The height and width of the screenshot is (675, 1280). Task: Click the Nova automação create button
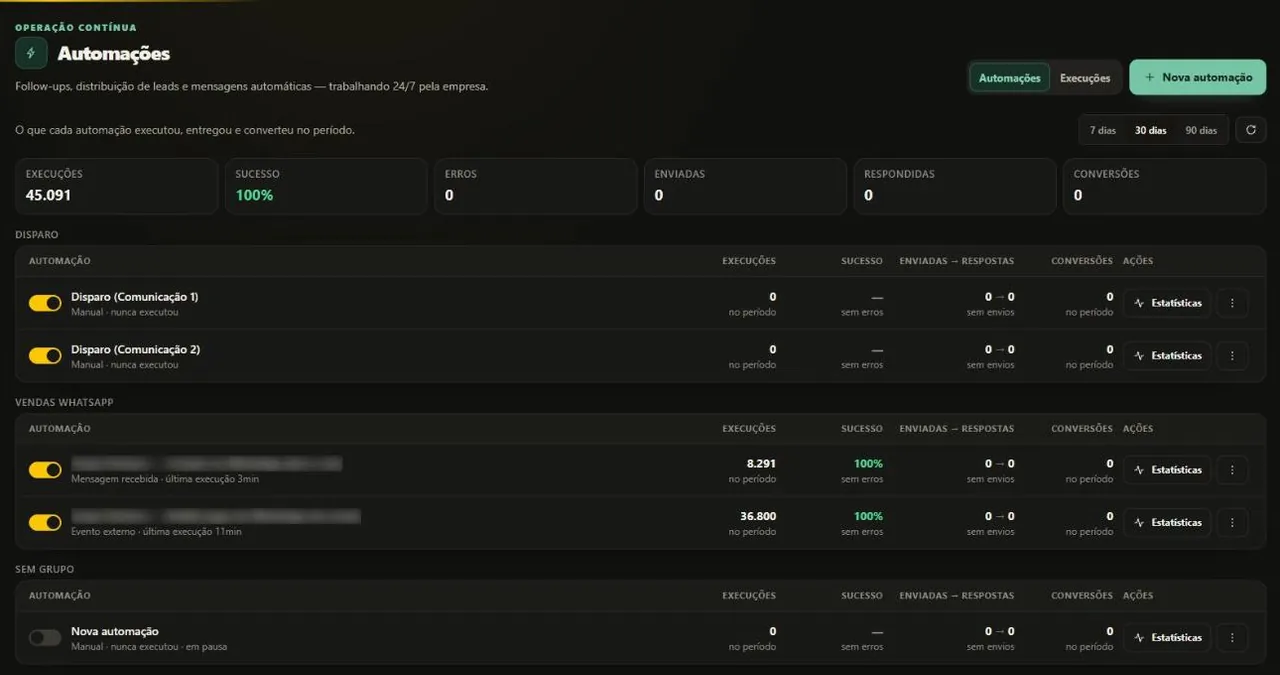1198,77
